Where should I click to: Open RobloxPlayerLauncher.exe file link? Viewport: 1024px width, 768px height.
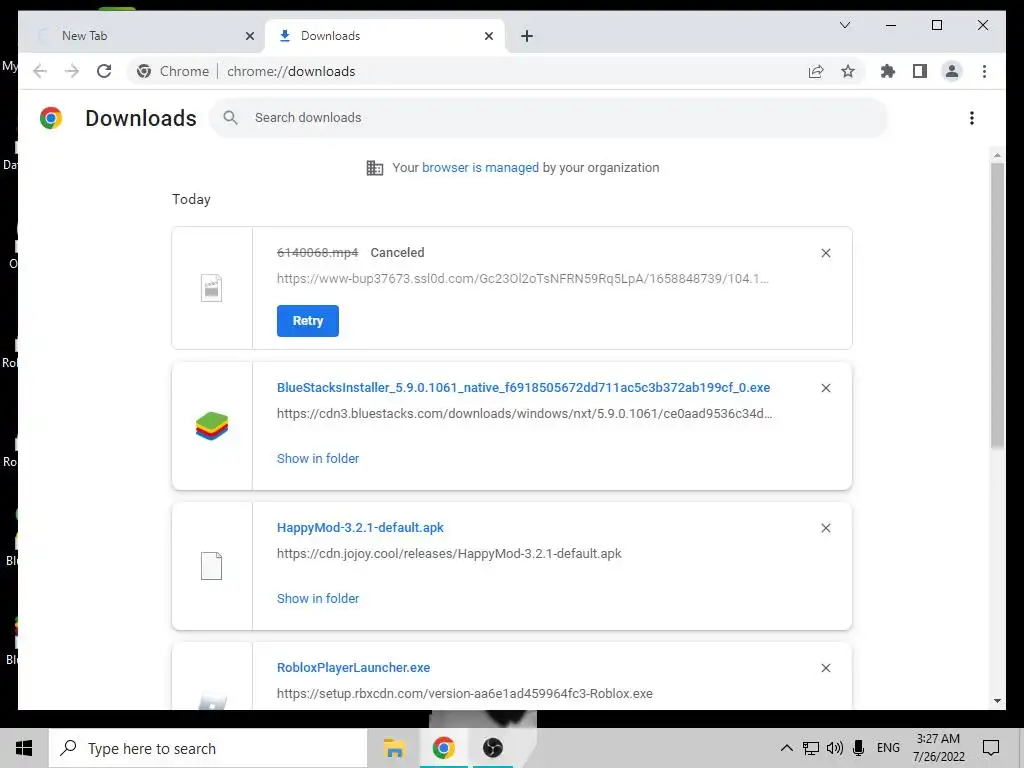coord(353,667)
